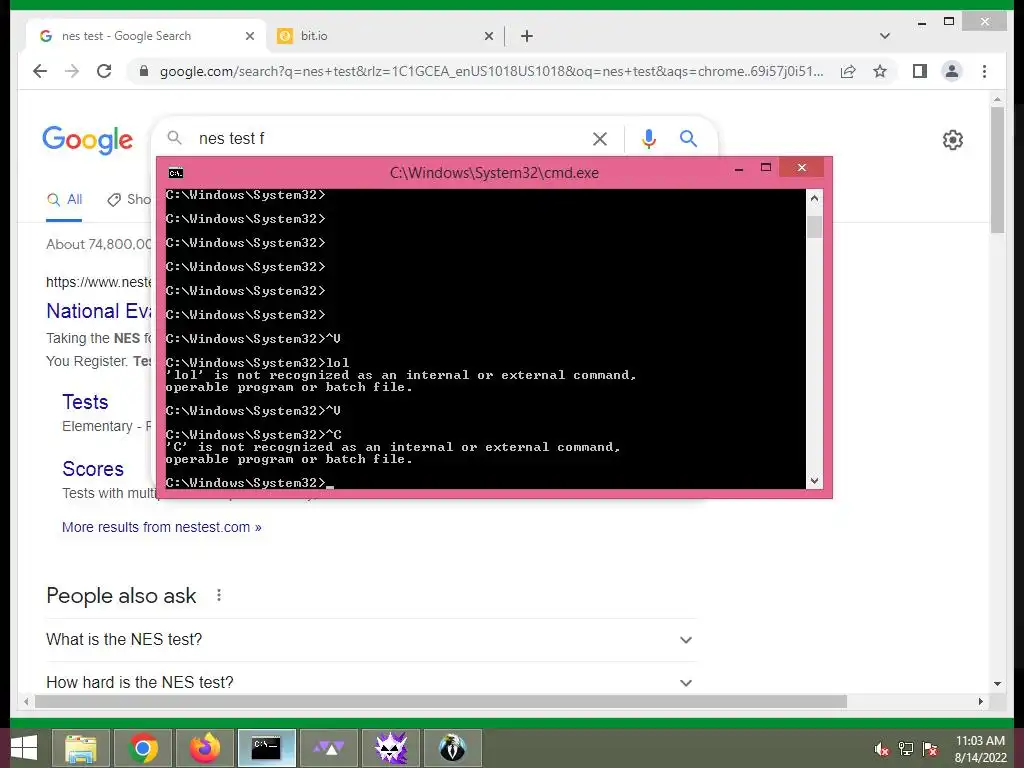Image resolution: width=1024 pixels, height=768 pixels.
Task: Run search with the blue magnifier icon
Action: click(x=688, y=138)
